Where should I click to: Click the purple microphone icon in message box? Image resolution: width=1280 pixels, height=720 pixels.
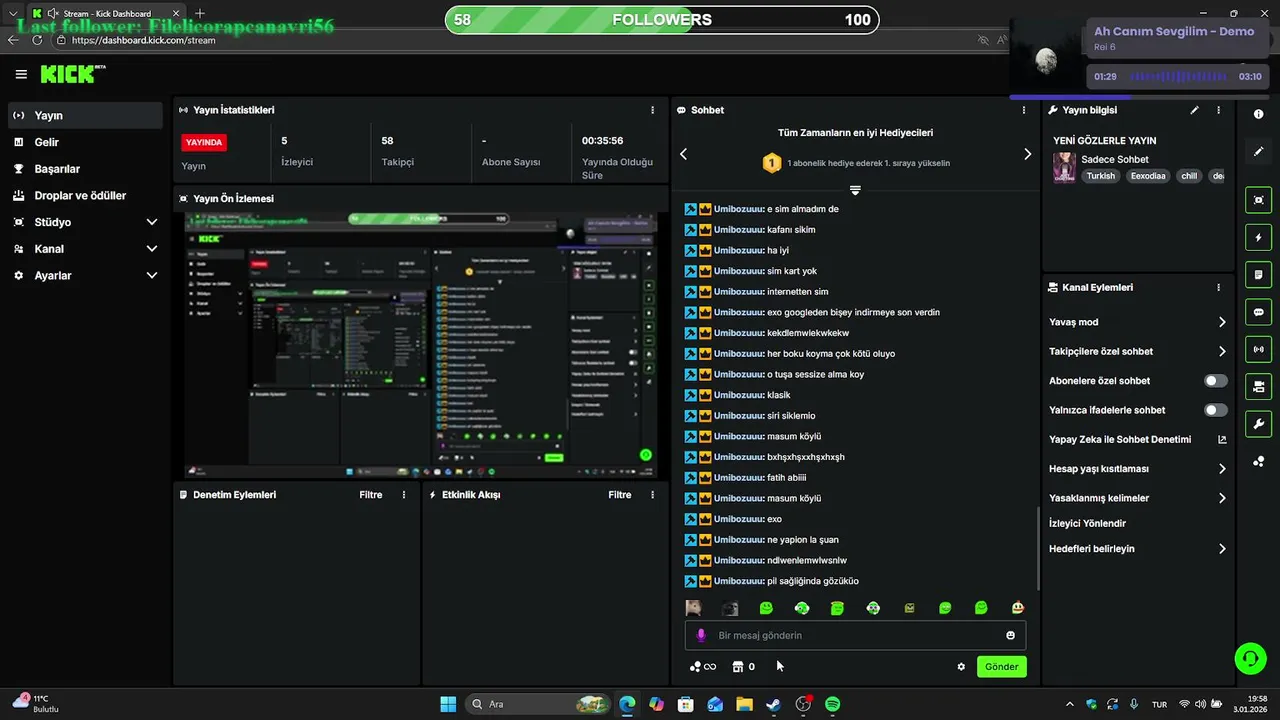701,636
